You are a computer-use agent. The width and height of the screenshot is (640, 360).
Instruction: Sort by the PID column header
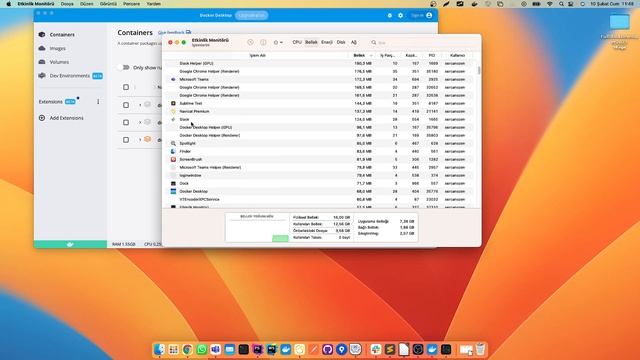click(x=431, y=56)
